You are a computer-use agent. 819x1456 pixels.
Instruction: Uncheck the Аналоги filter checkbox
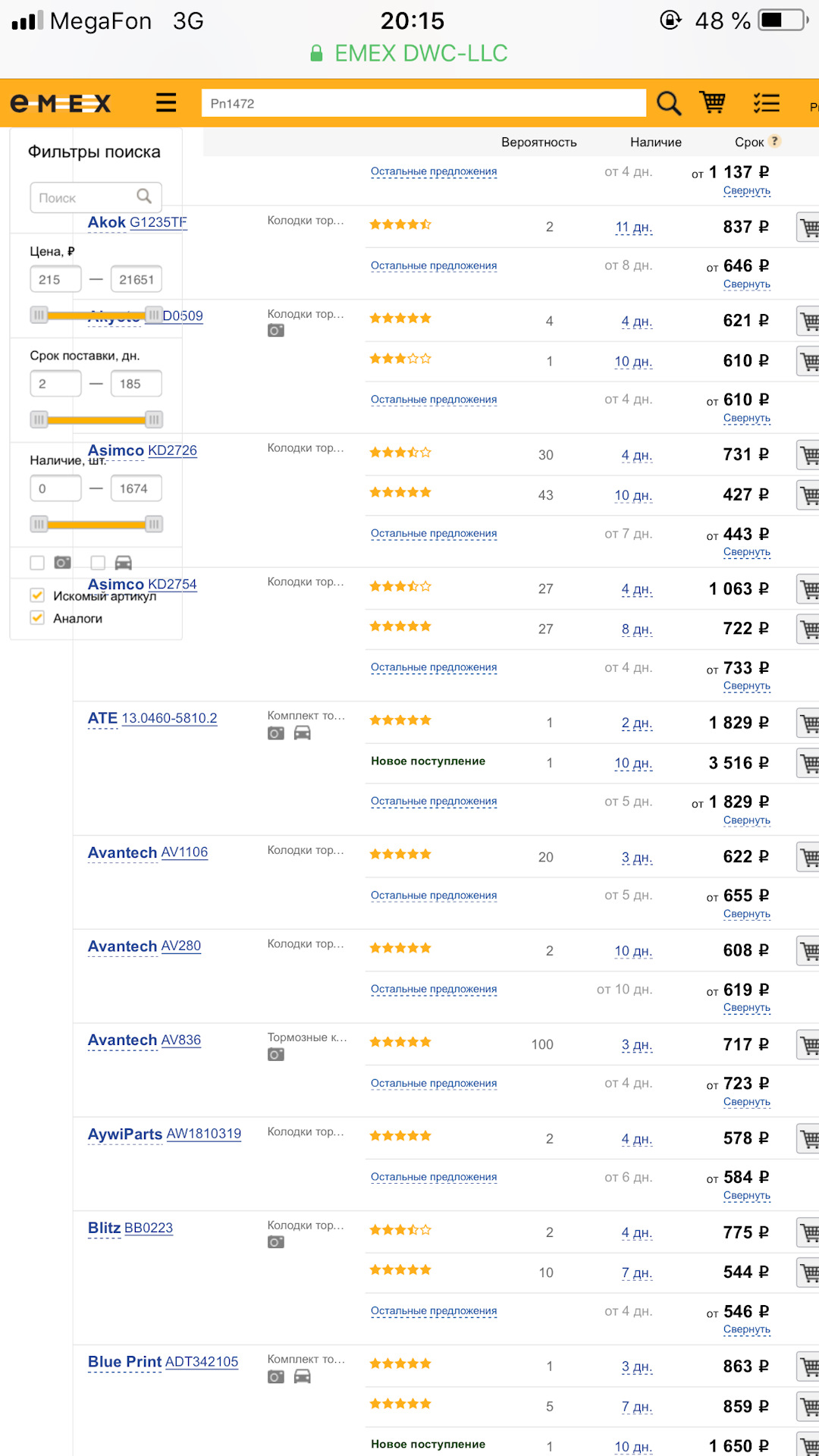point(37,618)
